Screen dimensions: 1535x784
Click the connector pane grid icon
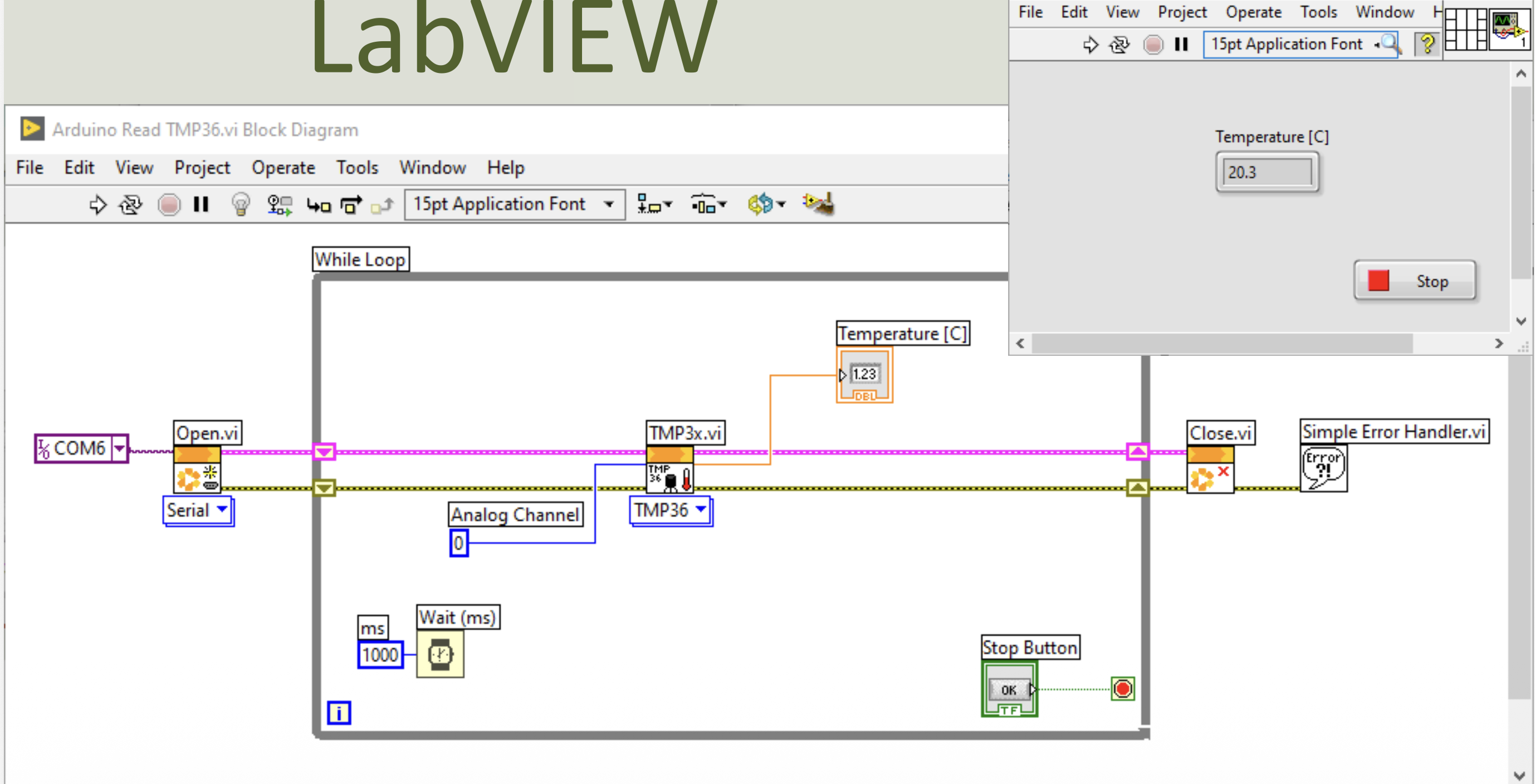[x=1465, y=29]
